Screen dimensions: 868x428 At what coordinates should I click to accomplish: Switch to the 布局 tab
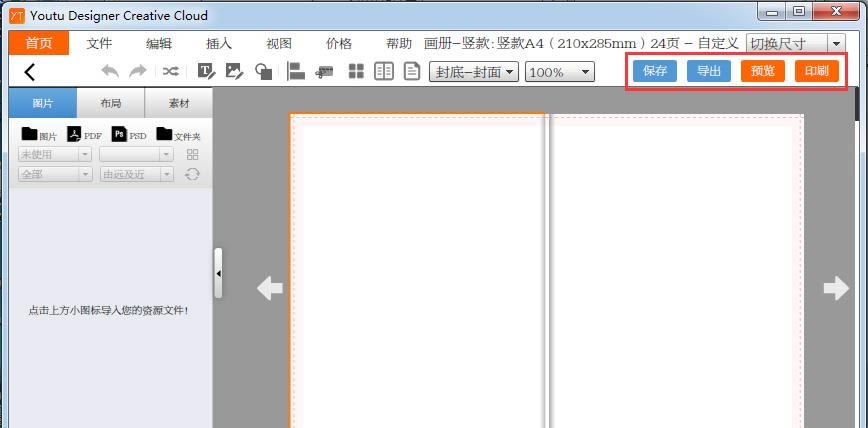click(x=111, y=103)
